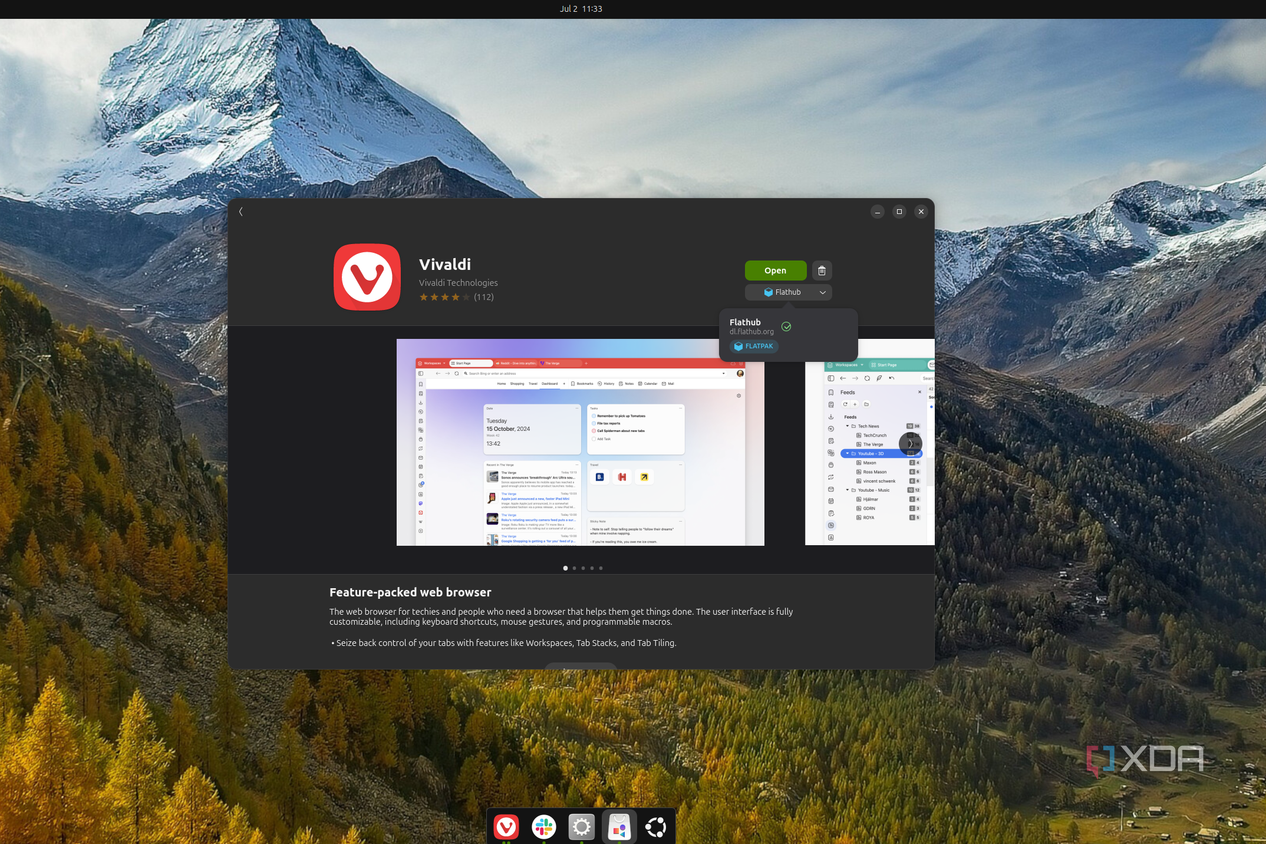Click the Vivaldi app logo
The height and width of the screenshot is (844, 1266).
[x=367, y=277]
